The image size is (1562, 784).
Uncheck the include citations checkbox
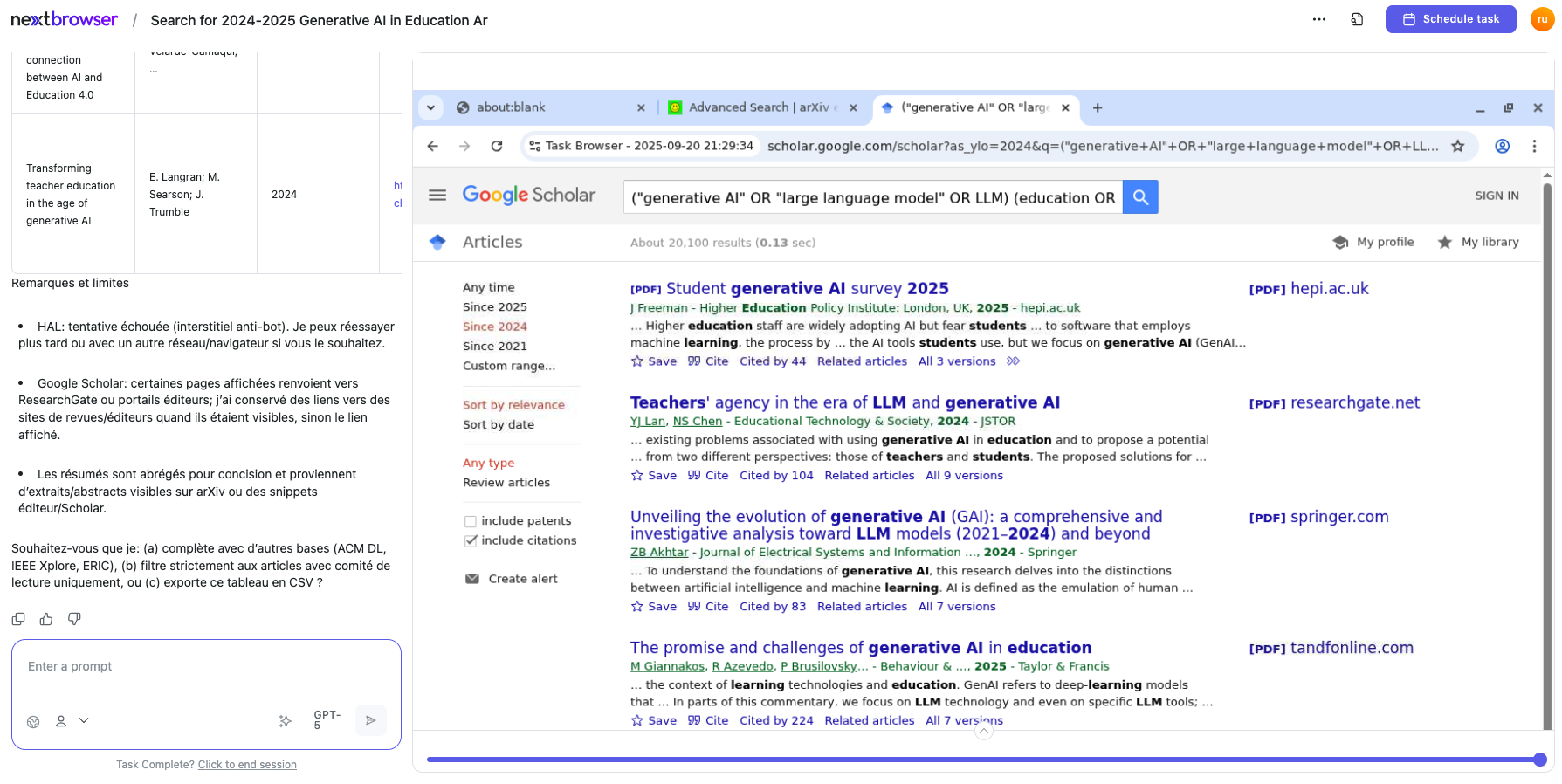coord(471,540)
